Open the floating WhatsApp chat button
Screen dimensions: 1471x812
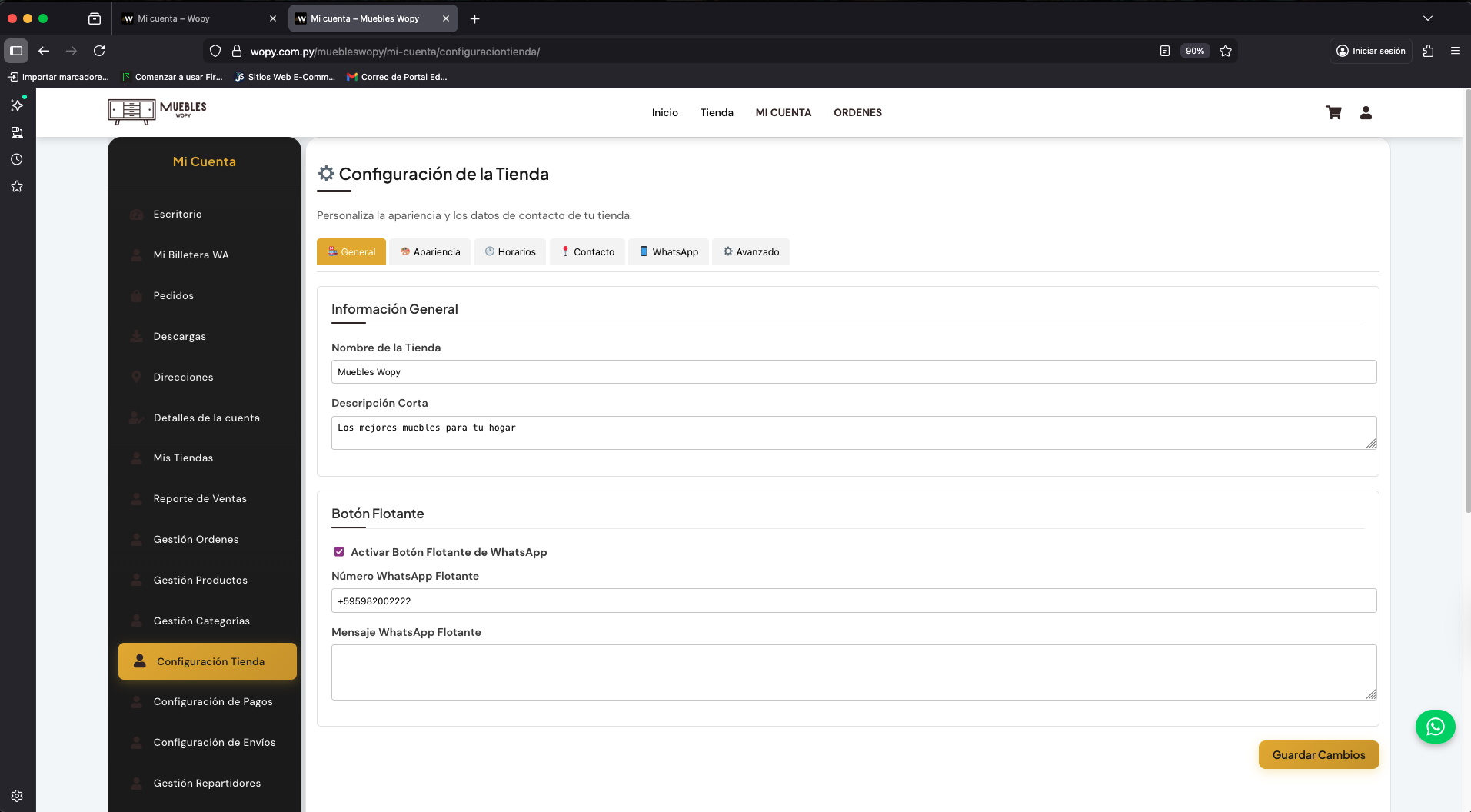[x=1435, y=727]
